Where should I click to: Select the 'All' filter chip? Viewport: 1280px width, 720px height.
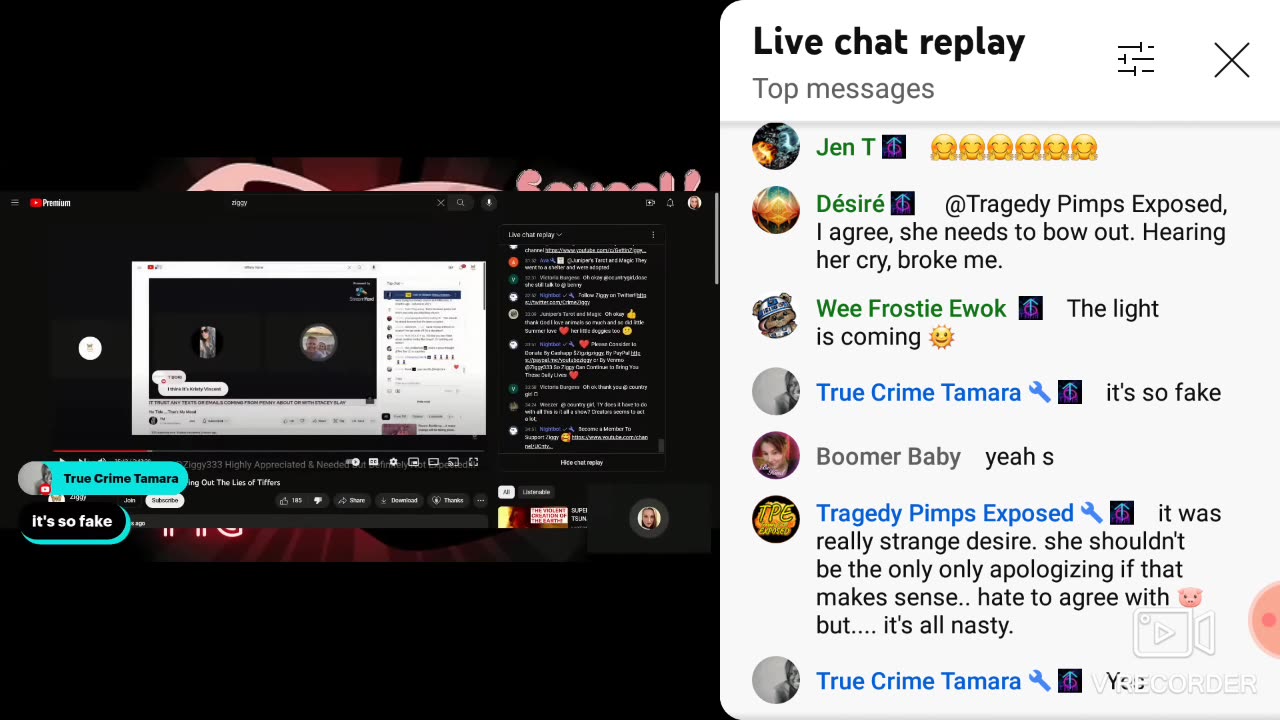(x=506, y=492)
